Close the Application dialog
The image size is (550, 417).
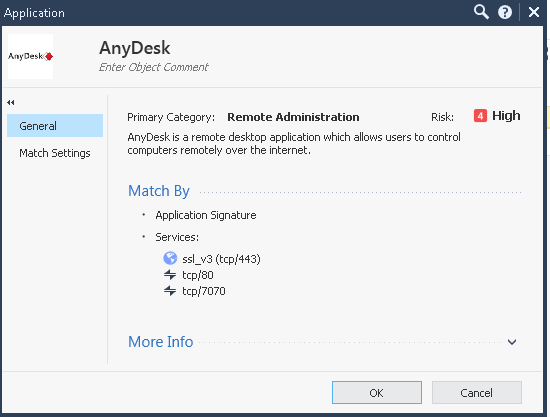pos(534,12)
